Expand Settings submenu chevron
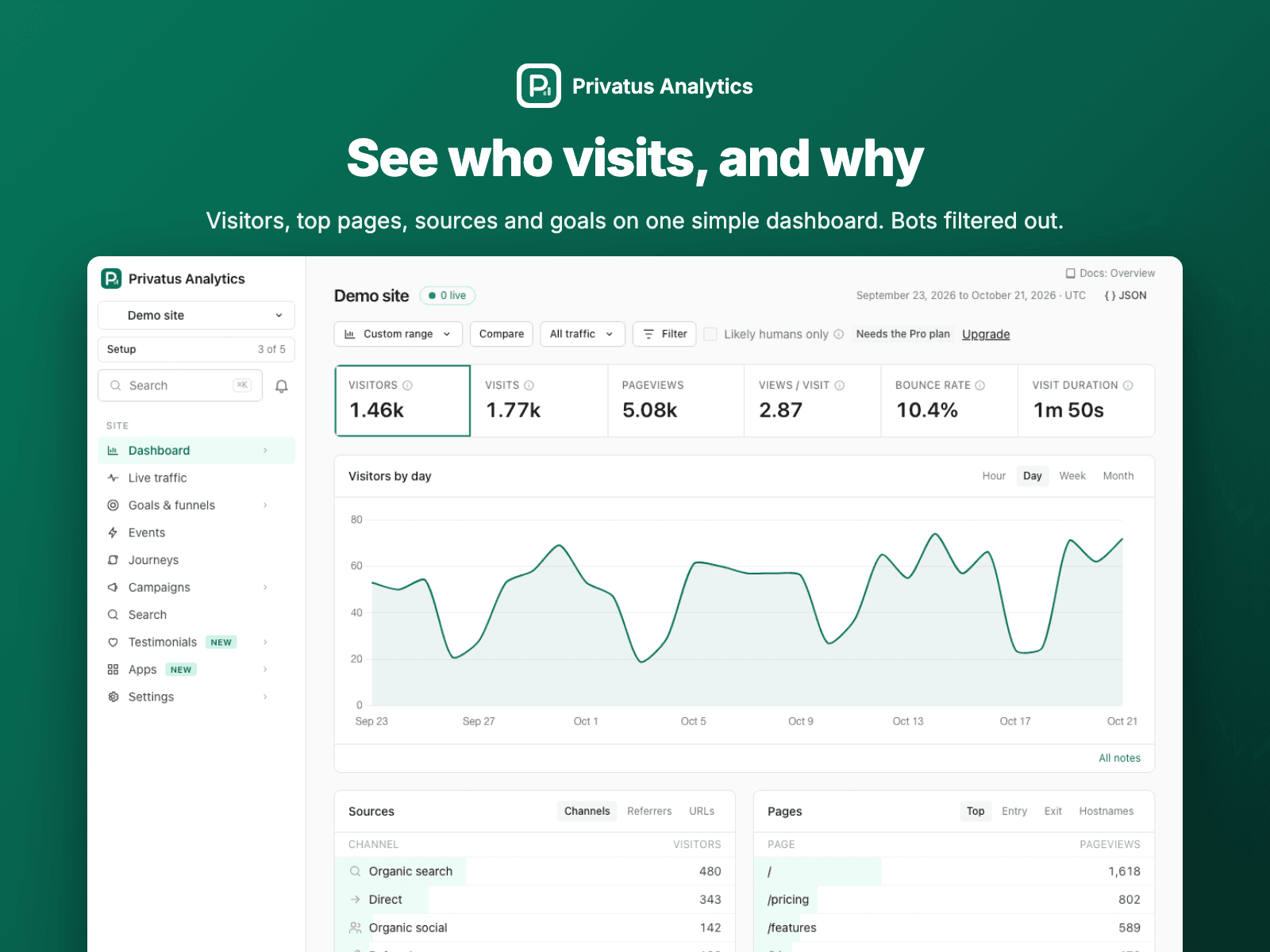Image resolution: width=1270 pixels, height=952 pixels. 265,697
